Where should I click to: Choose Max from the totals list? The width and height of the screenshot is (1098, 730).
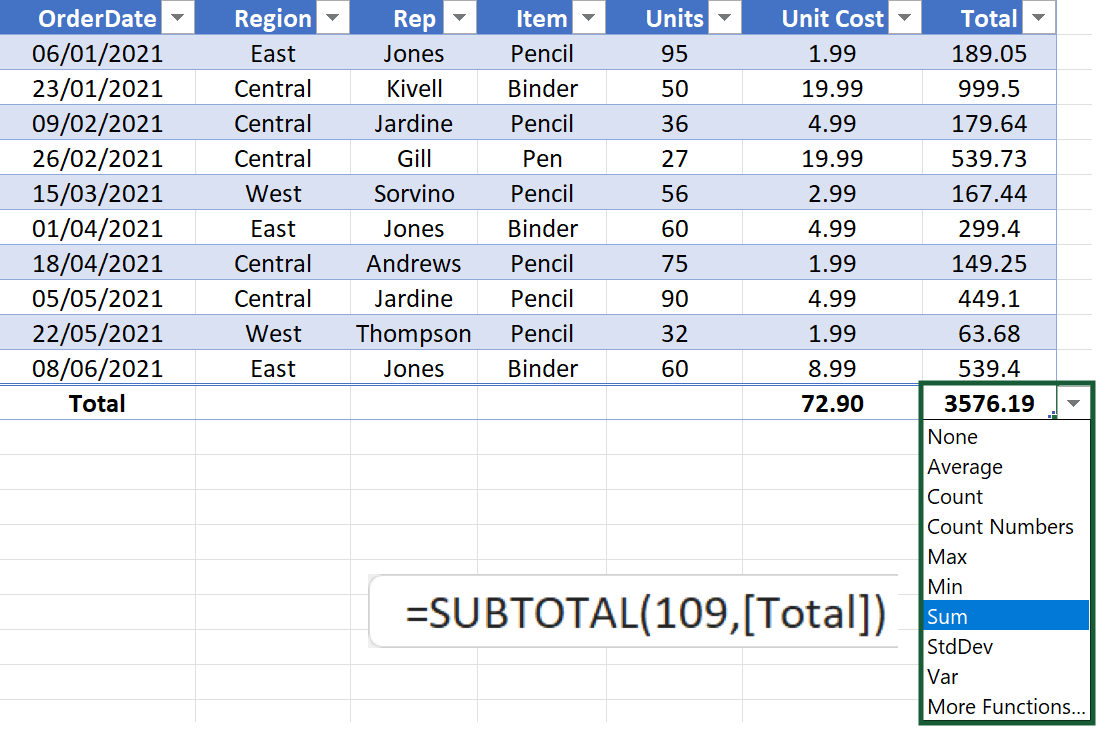click(947, 557)
